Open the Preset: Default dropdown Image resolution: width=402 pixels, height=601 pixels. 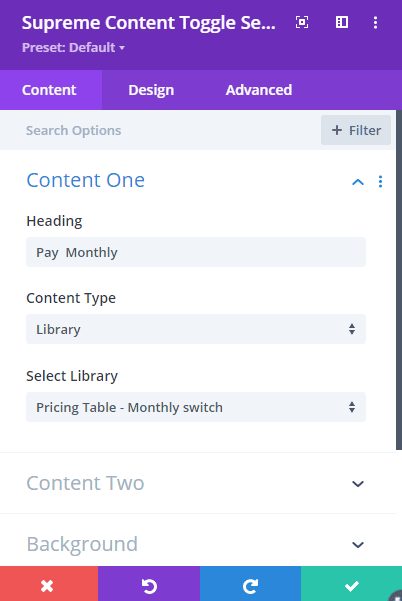point(74,48)
